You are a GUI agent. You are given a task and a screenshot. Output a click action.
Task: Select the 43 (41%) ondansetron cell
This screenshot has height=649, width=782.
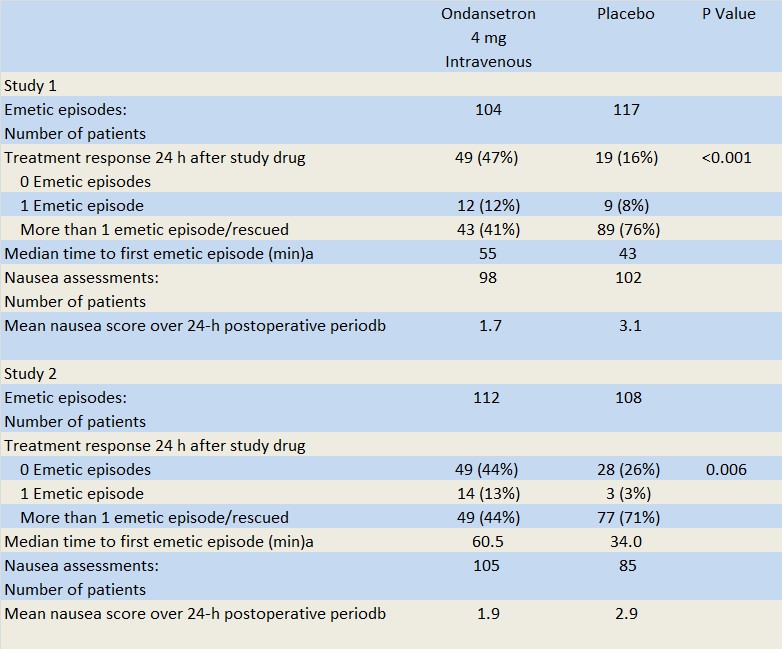pyautogui.click(x=488, y=230)
